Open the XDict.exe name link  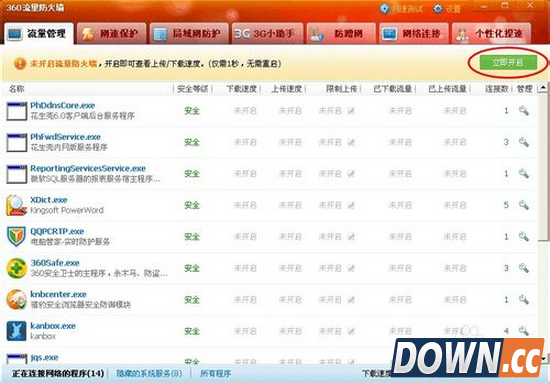tap(49, 200)
